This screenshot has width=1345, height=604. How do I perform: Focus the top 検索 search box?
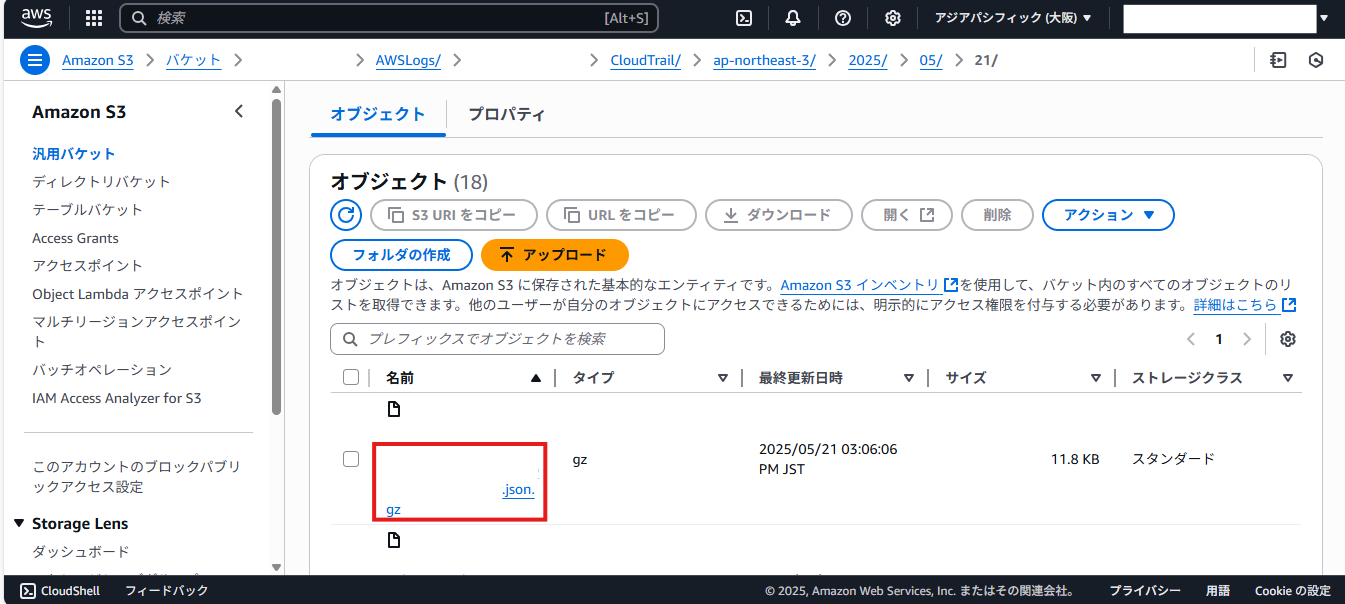point(388,18)
